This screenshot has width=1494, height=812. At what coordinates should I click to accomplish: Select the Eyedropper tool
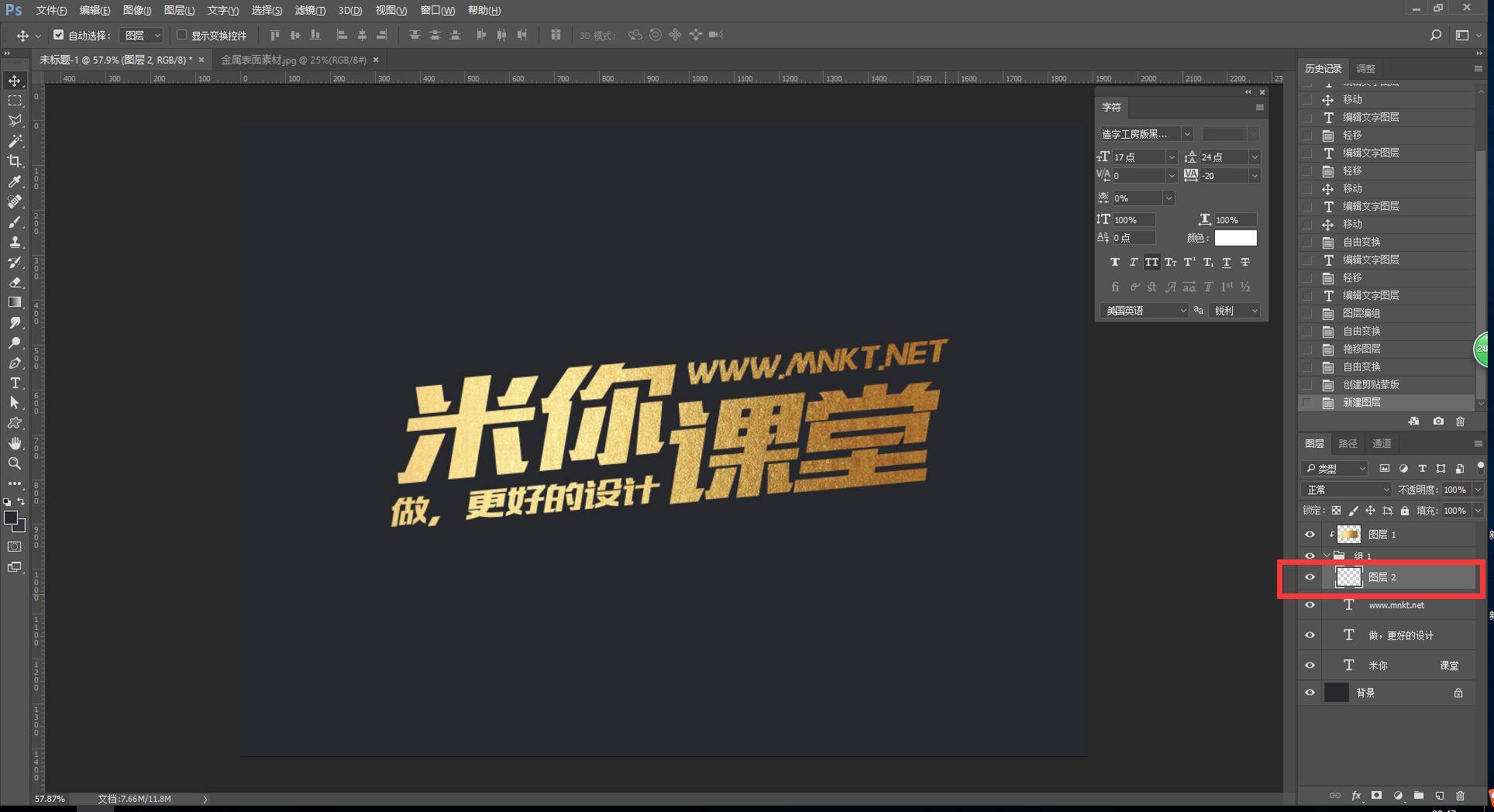coord(15,181)
